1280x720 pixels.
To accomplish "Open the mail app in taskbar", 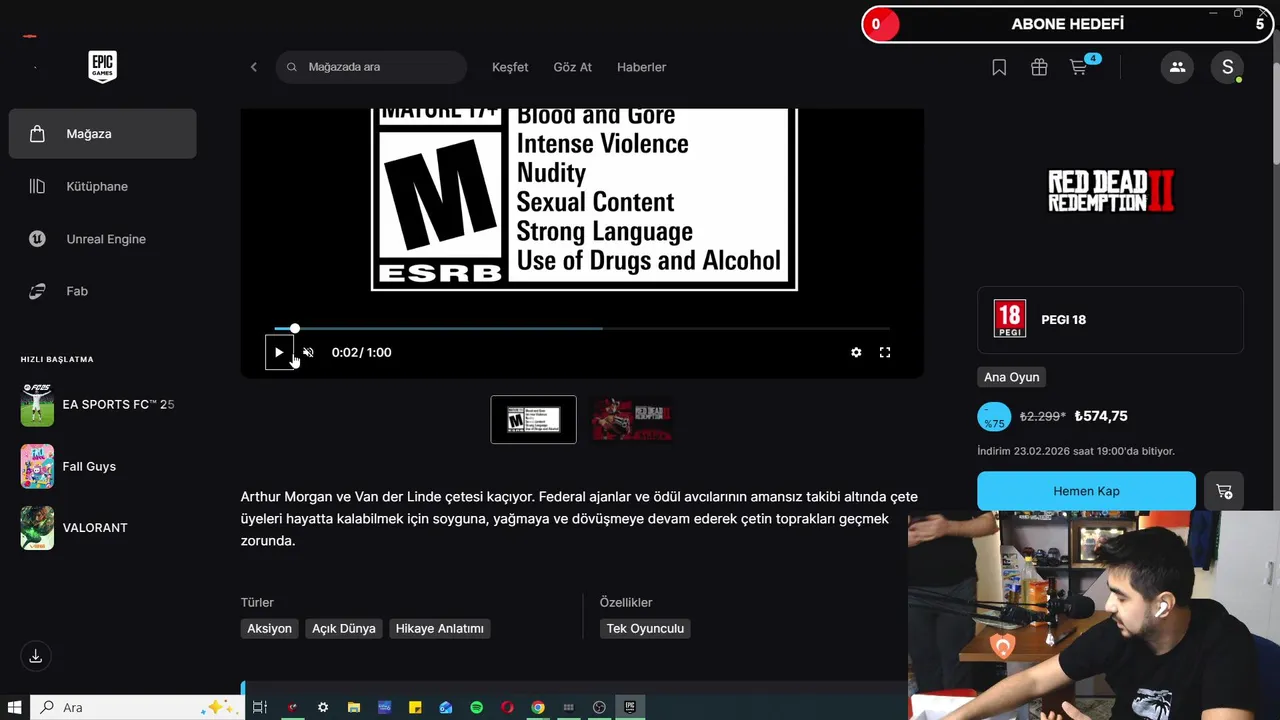I will tap(446, 707).
